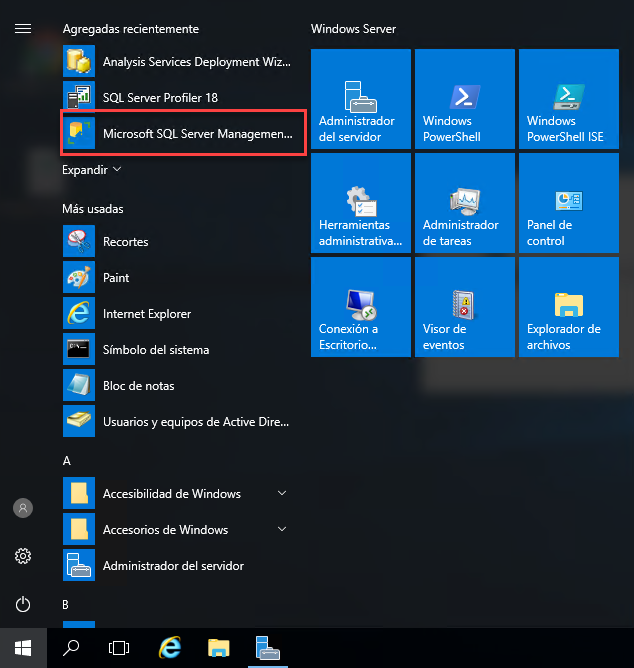Open Usuarios y equipos de Active Directory
The height and width of the screenshot is (668, 634).
177,422
